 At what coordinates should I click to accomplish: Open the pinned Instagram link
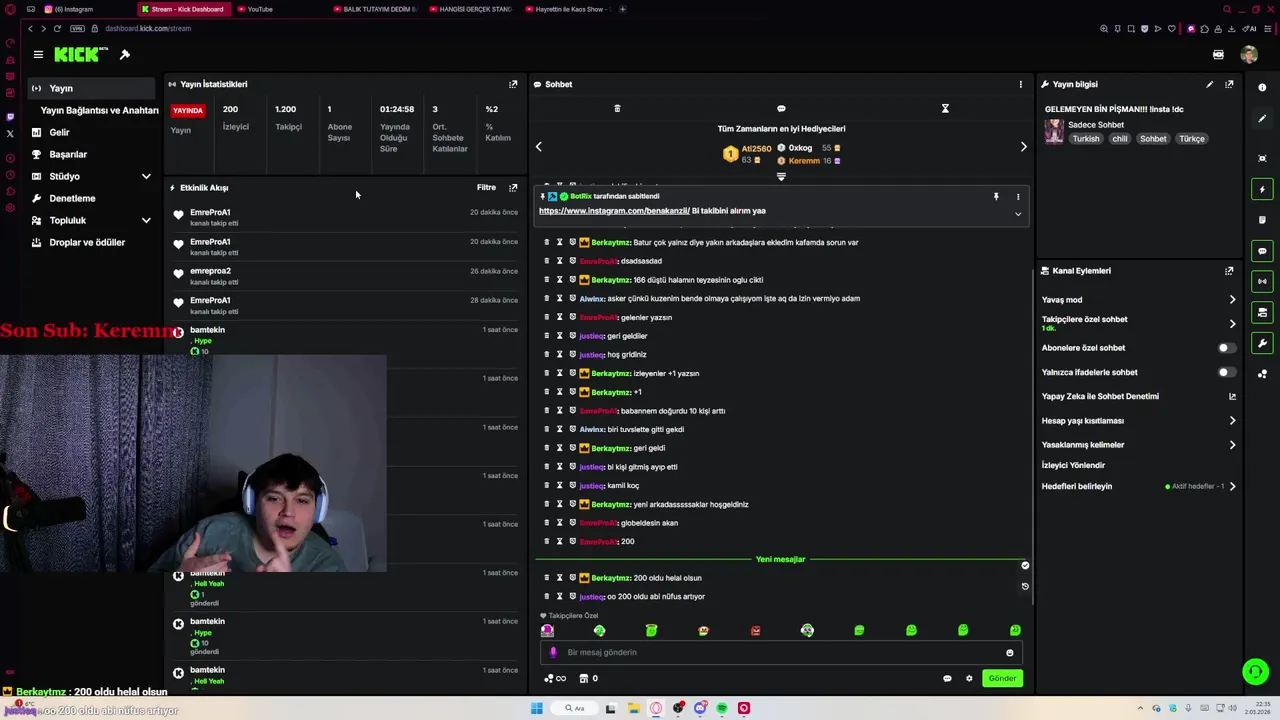point(614,211)
